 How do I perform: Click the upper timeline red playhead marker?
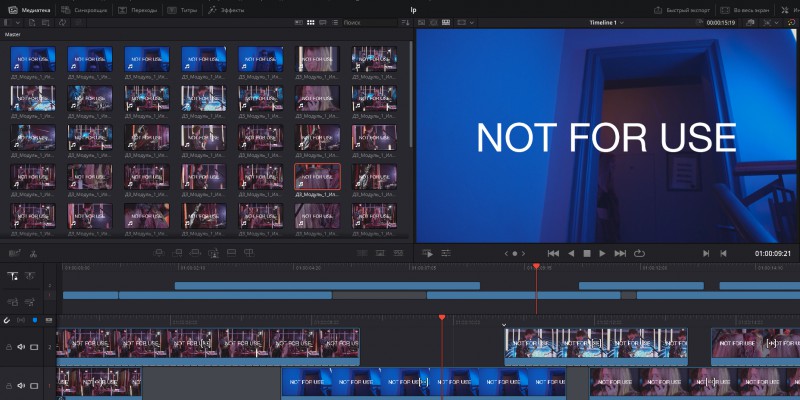[536, 266]
